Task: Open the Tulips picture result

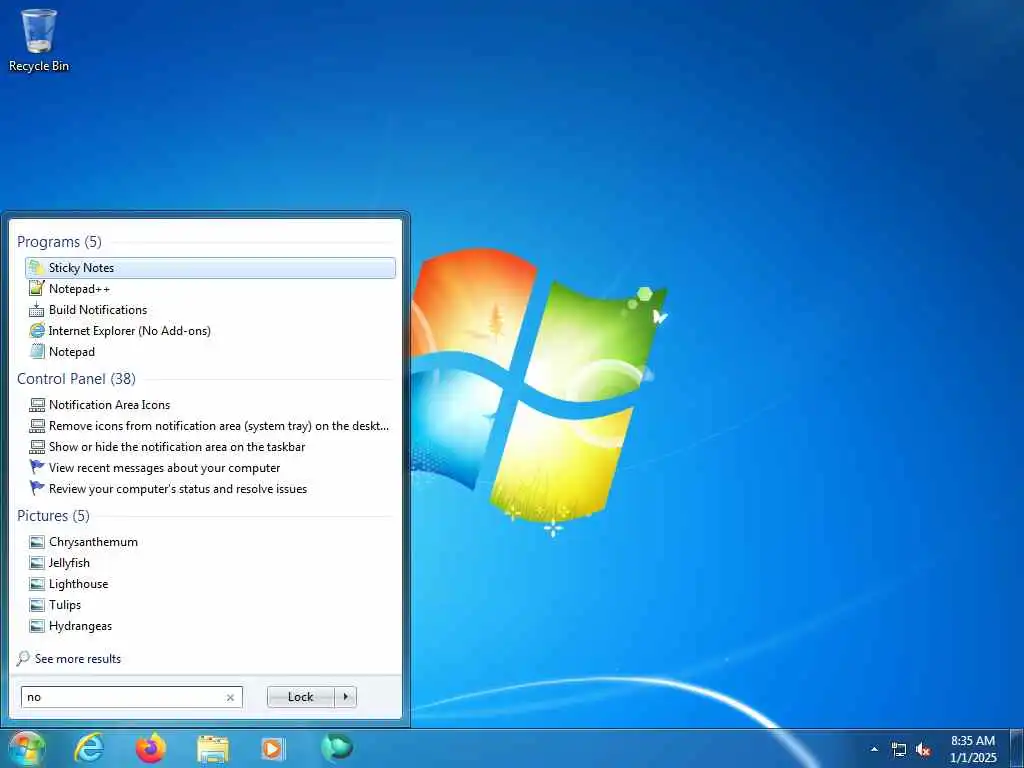Action: coord(210,605)
